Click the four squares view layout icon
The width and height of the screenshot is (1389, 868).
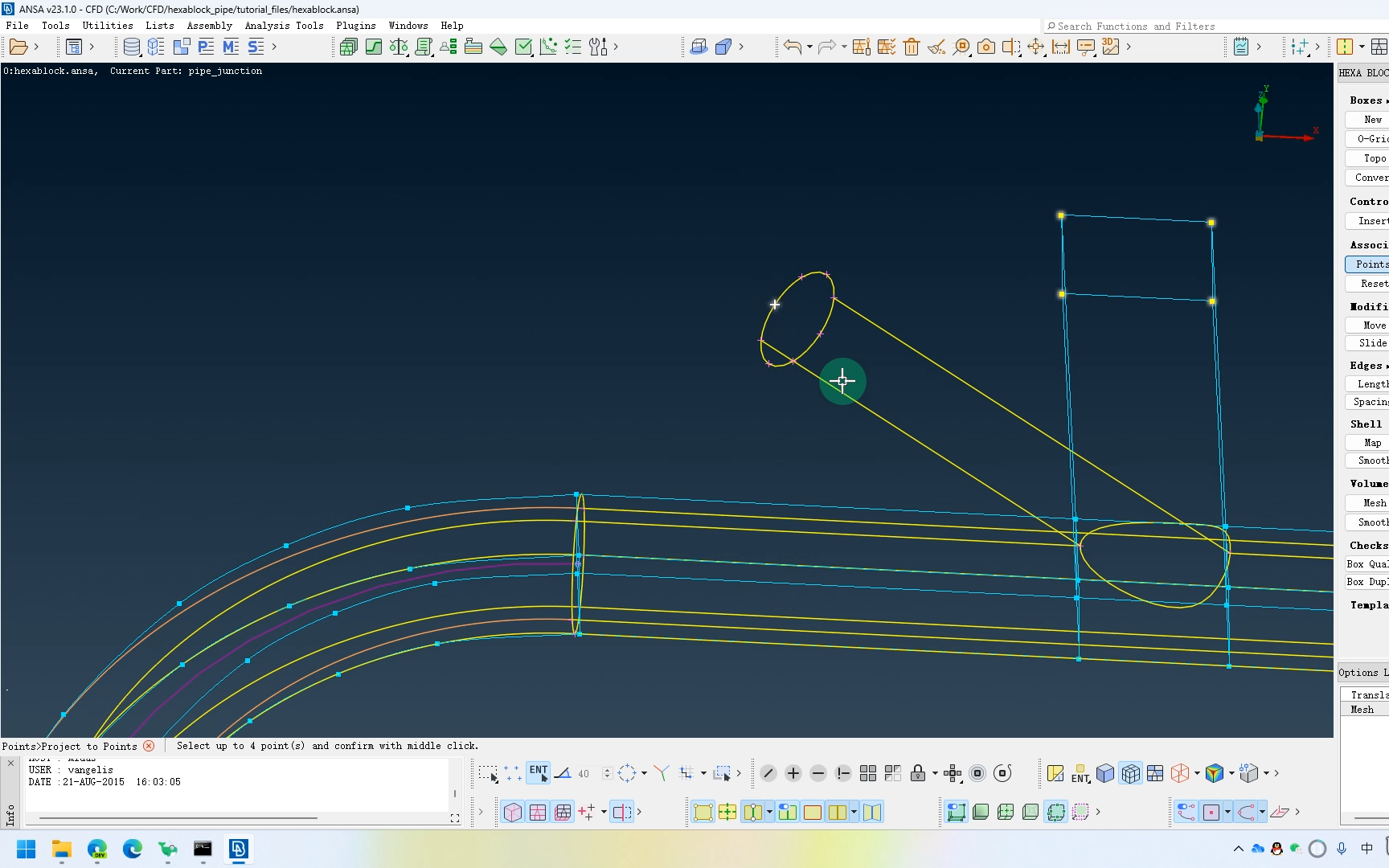tap(868, 773)
